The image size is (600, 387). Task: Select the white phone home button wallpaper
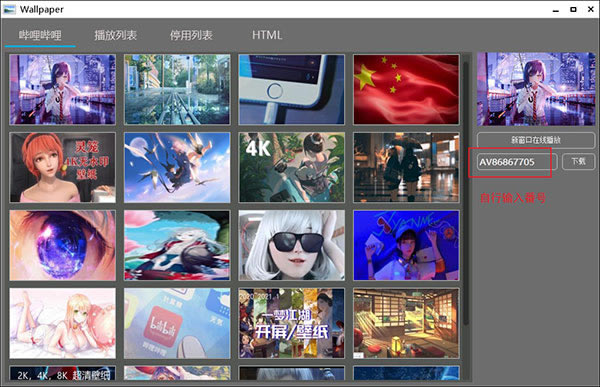tap(292, 90)
